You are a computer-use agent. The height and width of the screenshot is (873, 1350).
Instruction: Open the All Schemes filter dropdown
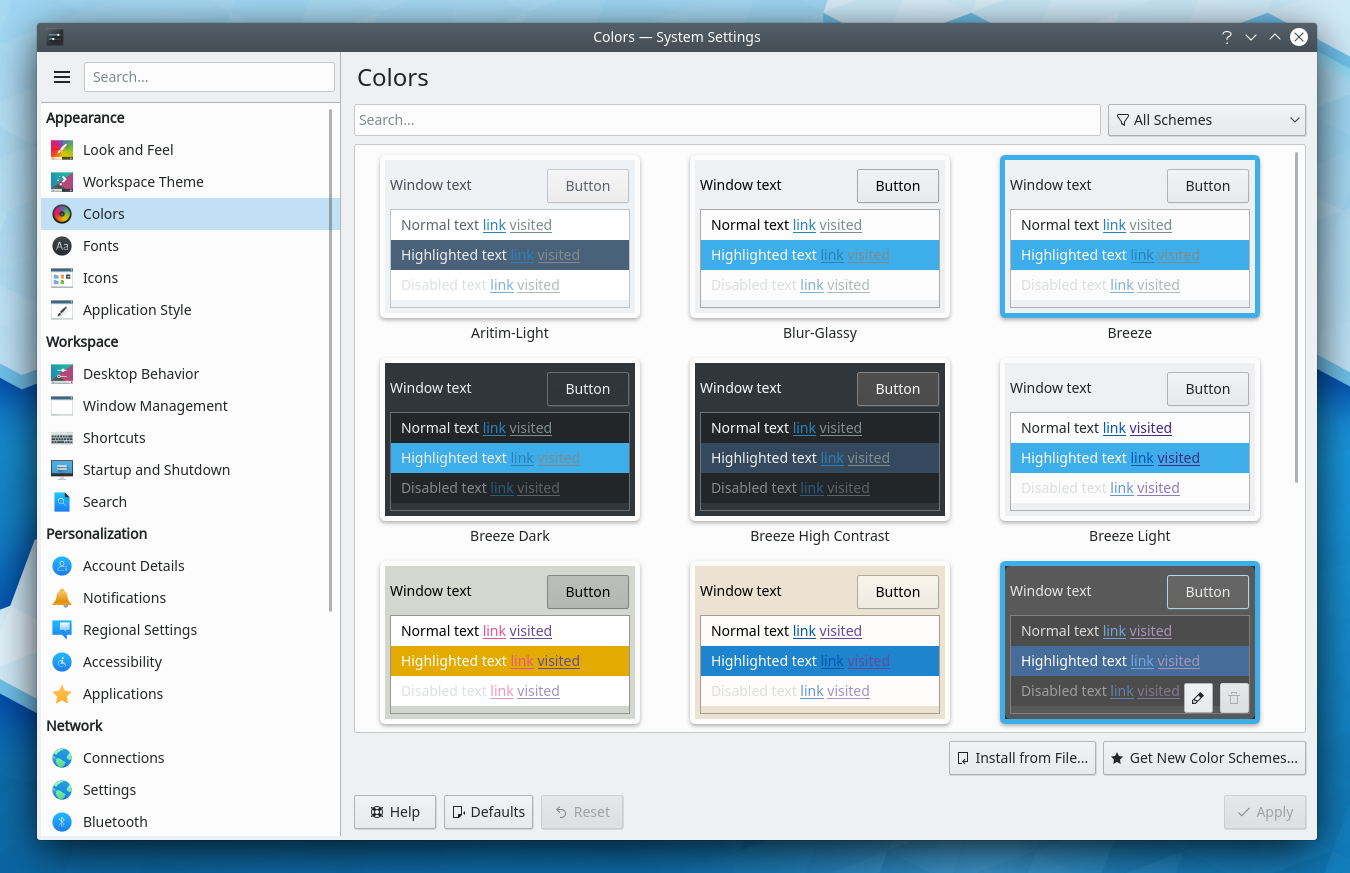pyautogui.click(x=1206, y=119)
